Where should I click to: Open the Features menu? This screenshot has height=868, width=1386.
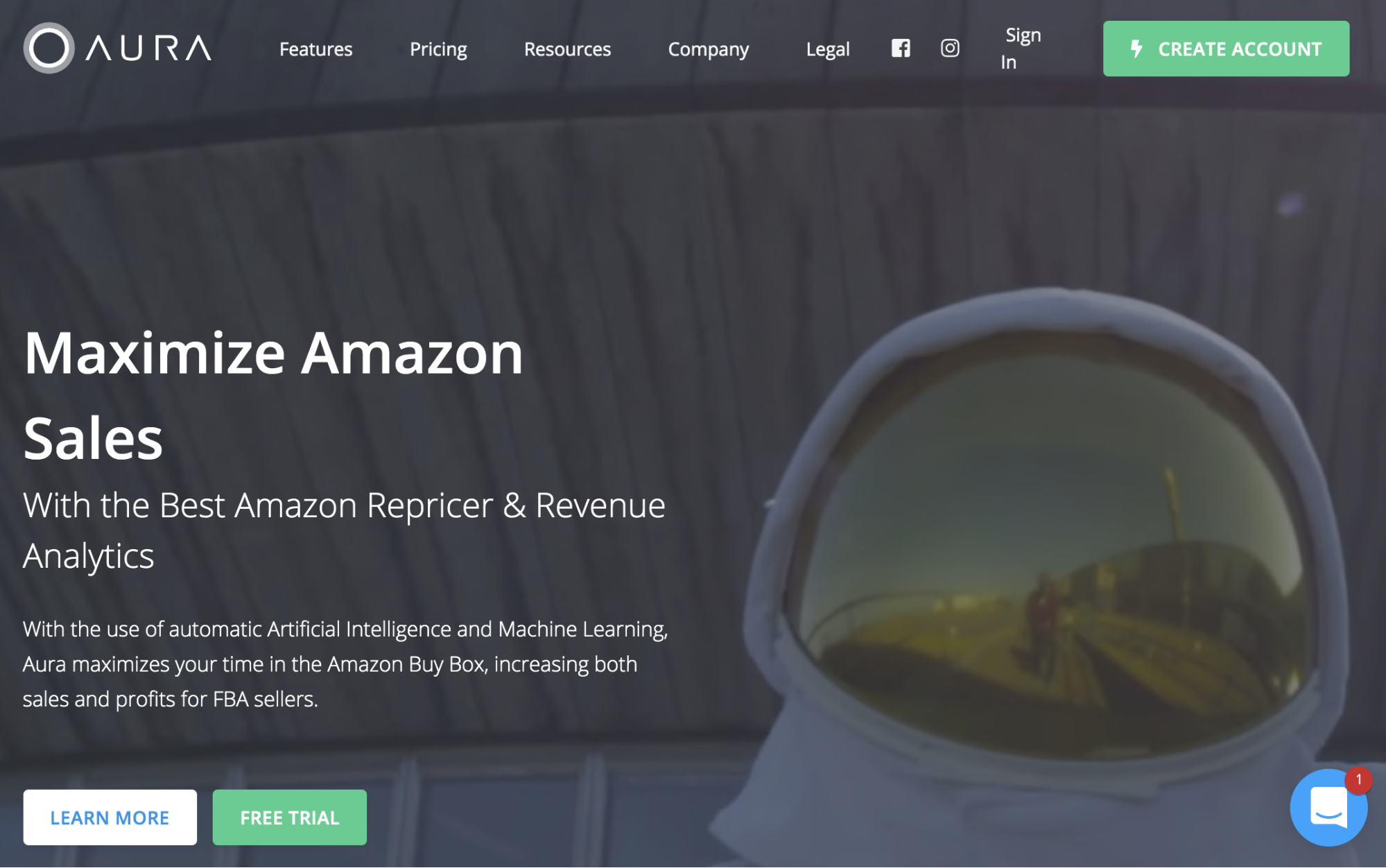point(315,49)
